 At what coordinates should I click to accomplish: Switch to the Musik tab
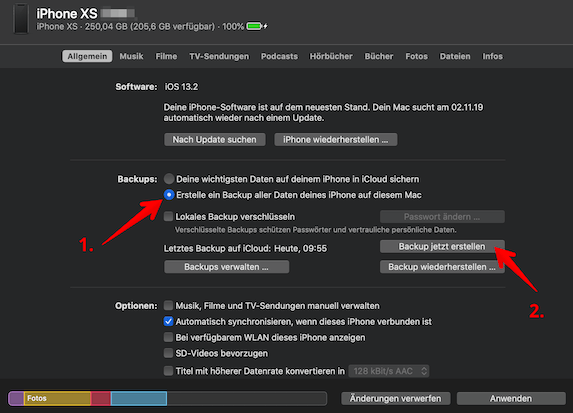click(x=131, y=56)
